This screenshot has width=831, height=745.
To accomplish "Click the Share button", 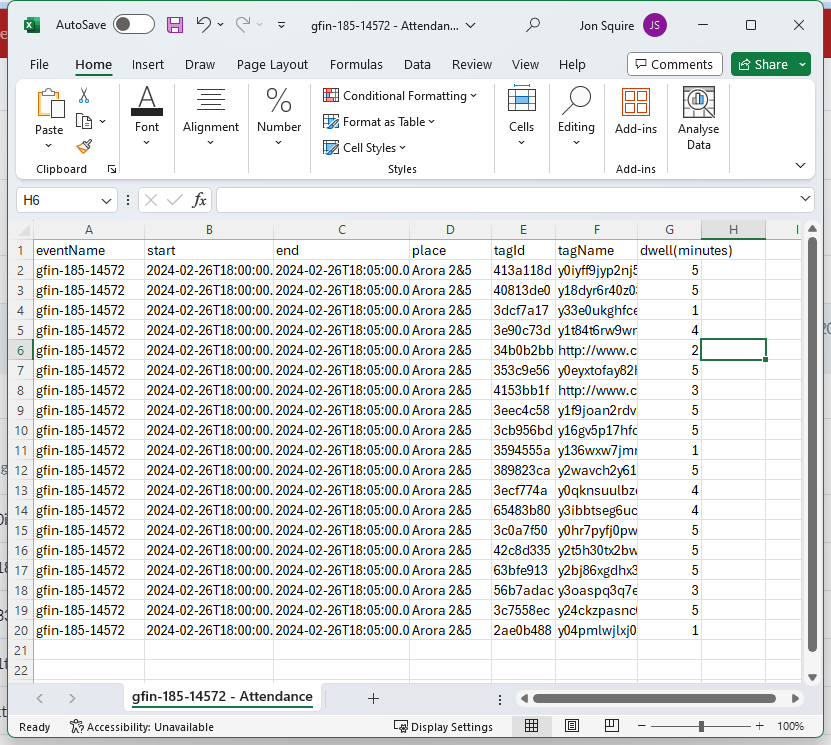I will tap(763, 64).
